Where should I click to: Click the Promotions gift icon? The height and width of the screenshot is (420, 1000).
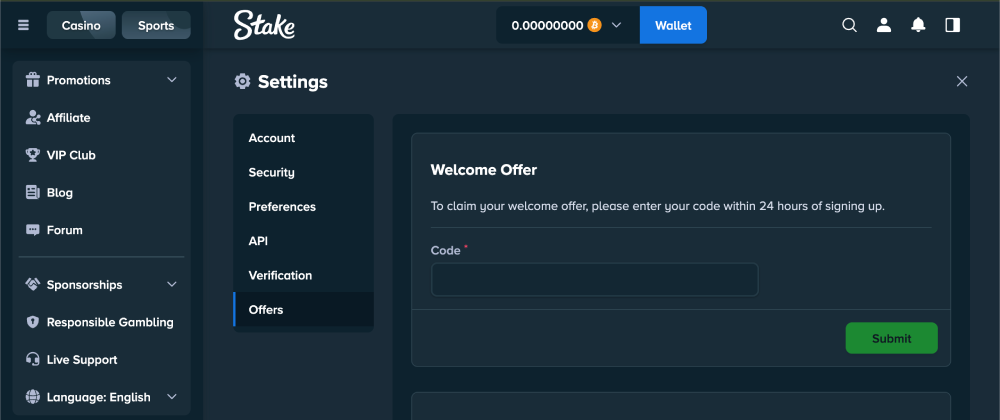tap(33, 80)
